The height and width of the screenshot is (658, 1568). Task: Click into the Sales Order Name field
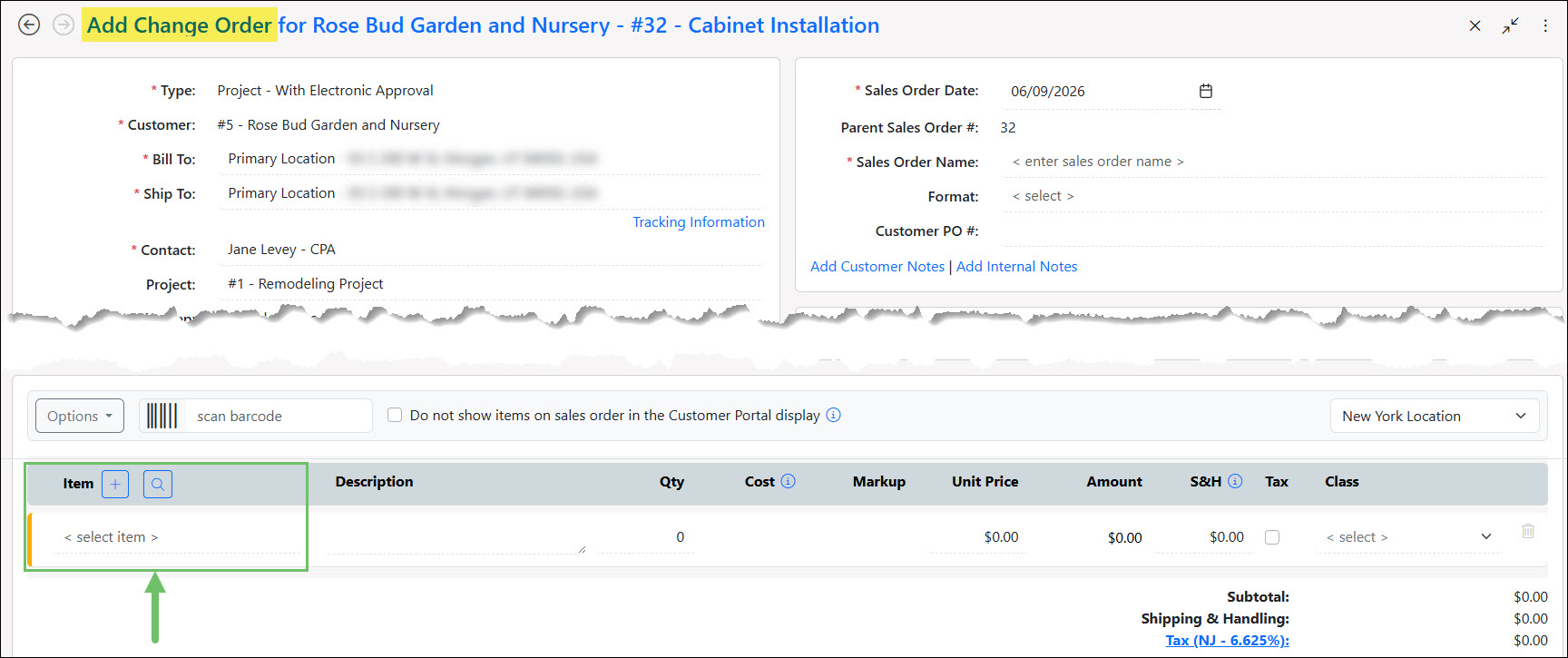(x=1273, y=162)
